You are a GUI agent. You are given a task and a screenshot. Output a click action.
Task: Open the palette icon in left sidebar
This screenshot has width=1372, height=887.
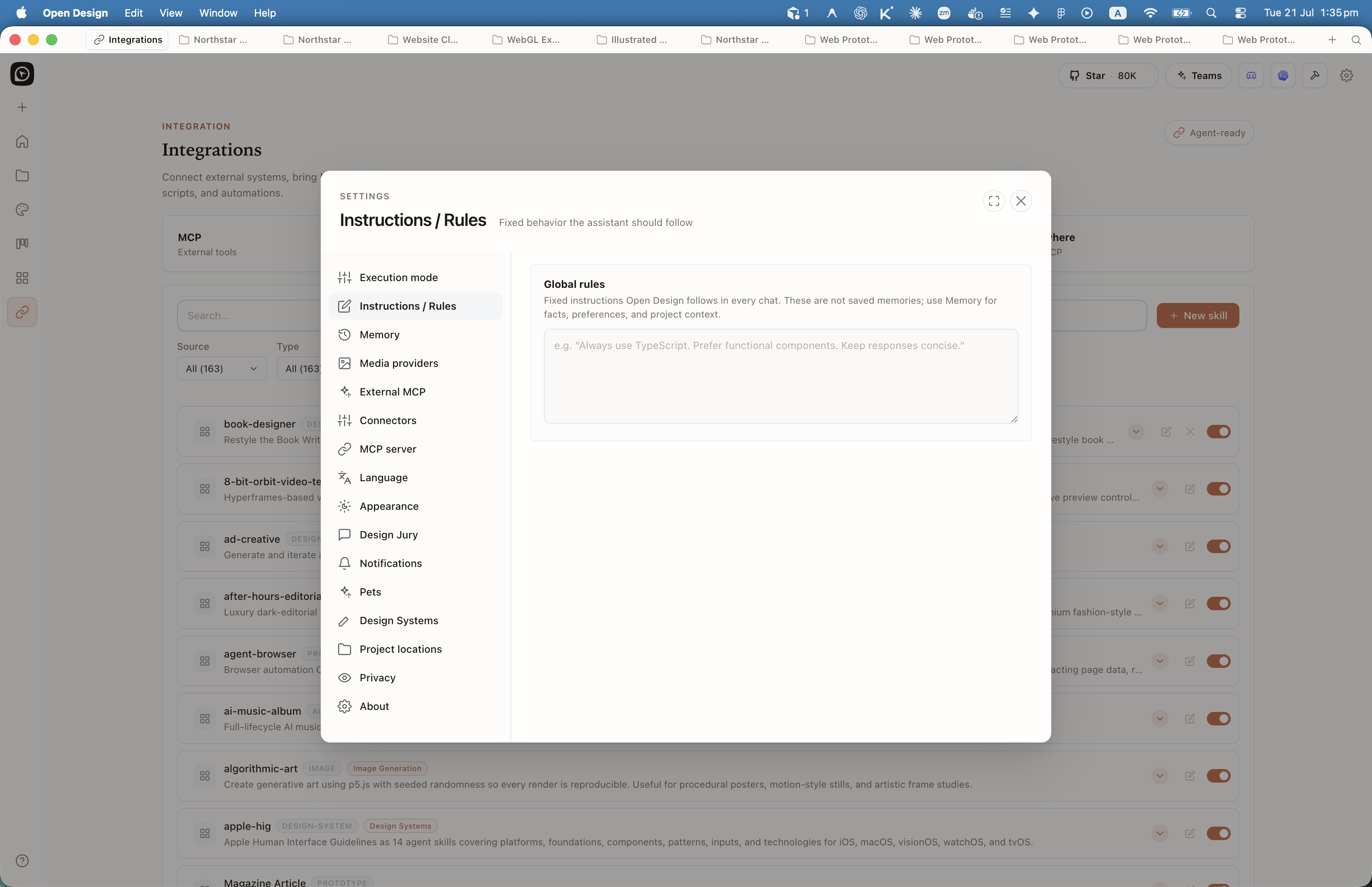pyautogui.click(x=22, y=210)
